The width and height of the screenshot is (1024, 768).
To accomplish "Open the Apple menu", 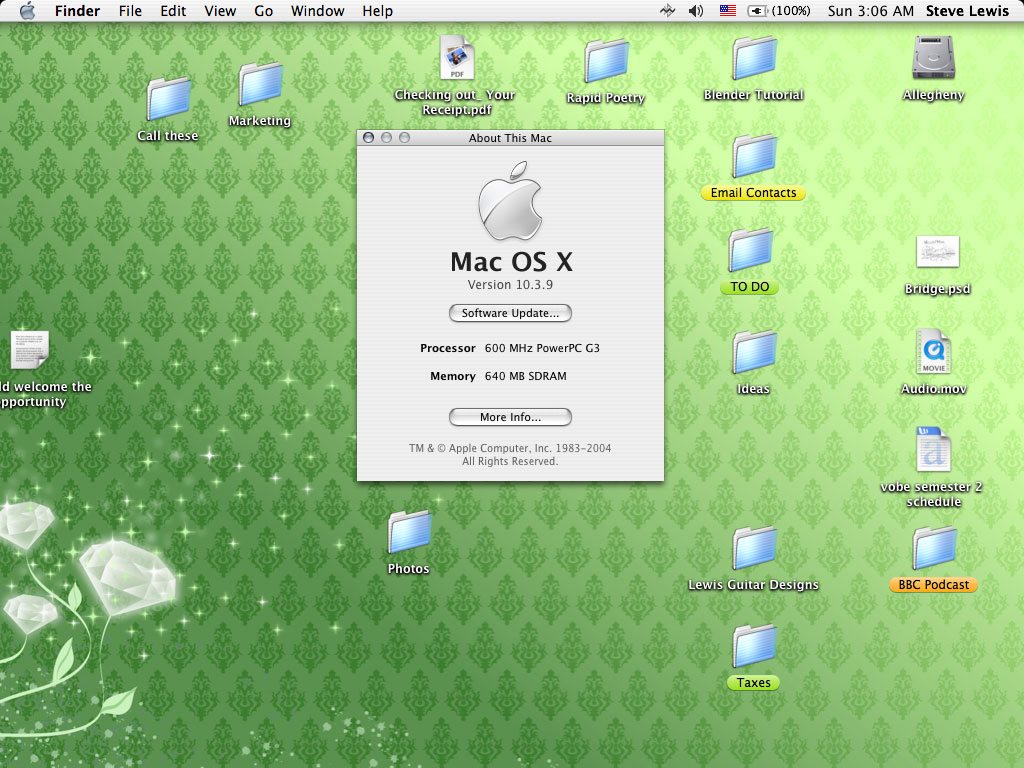I will point(27,10).
